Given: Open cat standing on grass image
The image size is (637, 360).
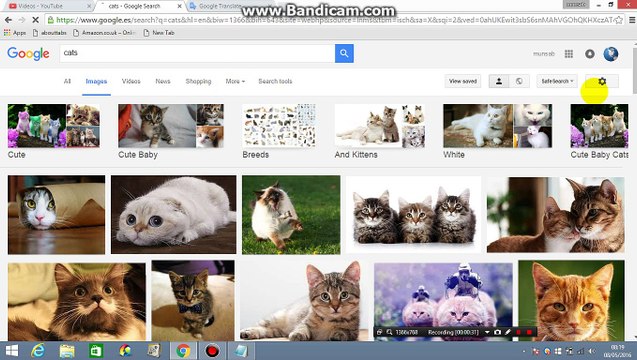Looking at the screenshot, I should click(x=291, y=215).
